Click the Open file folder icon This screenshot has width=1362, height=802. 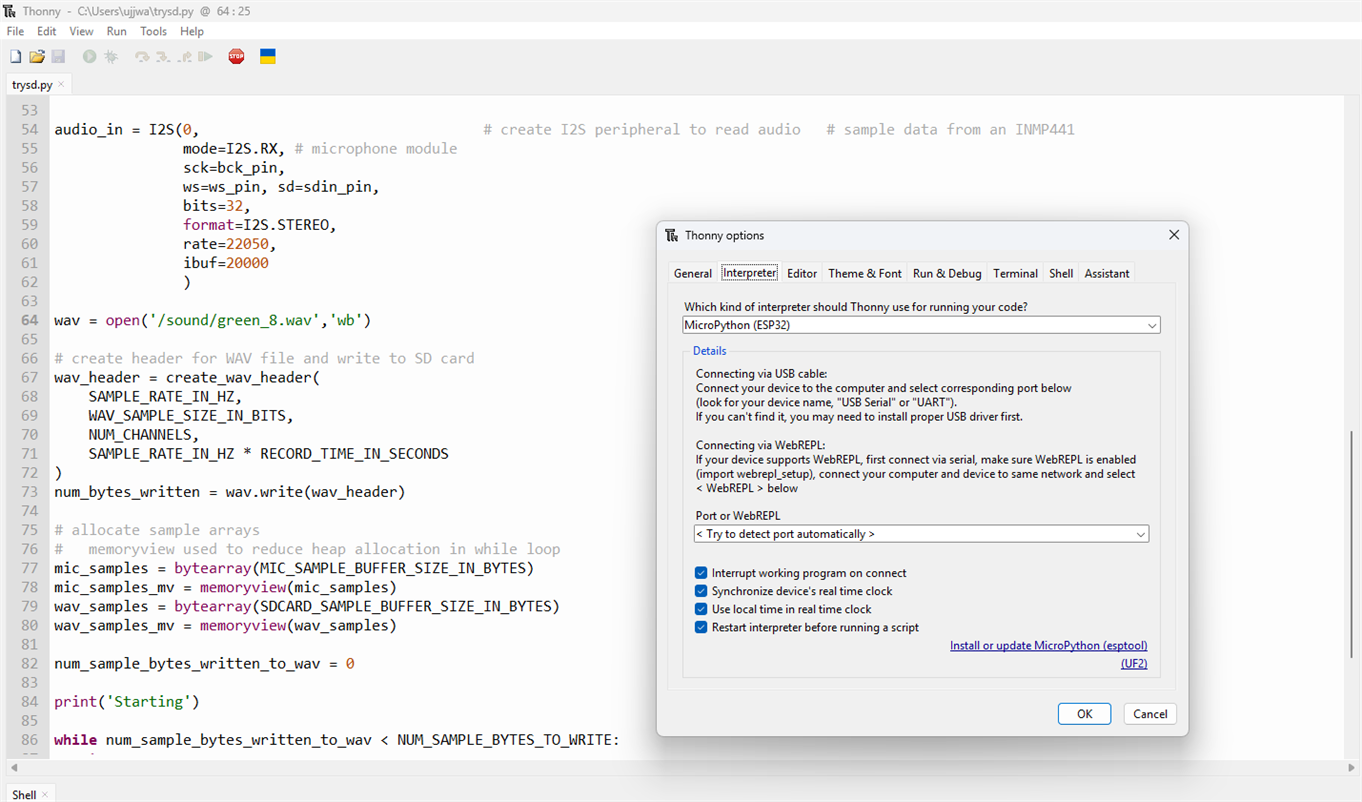tap(37, 57)
